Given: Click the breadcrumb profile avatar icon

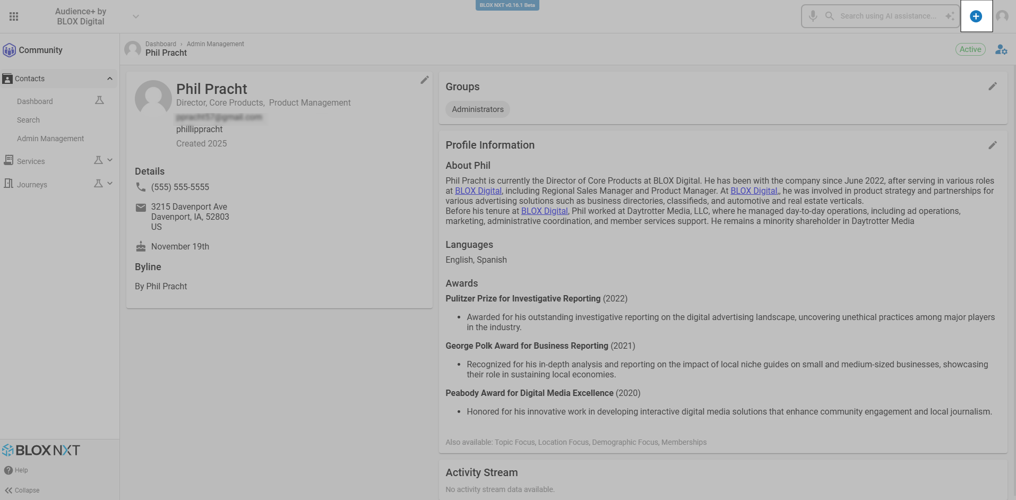Looking at the screenshot, I should pos(133,49).
